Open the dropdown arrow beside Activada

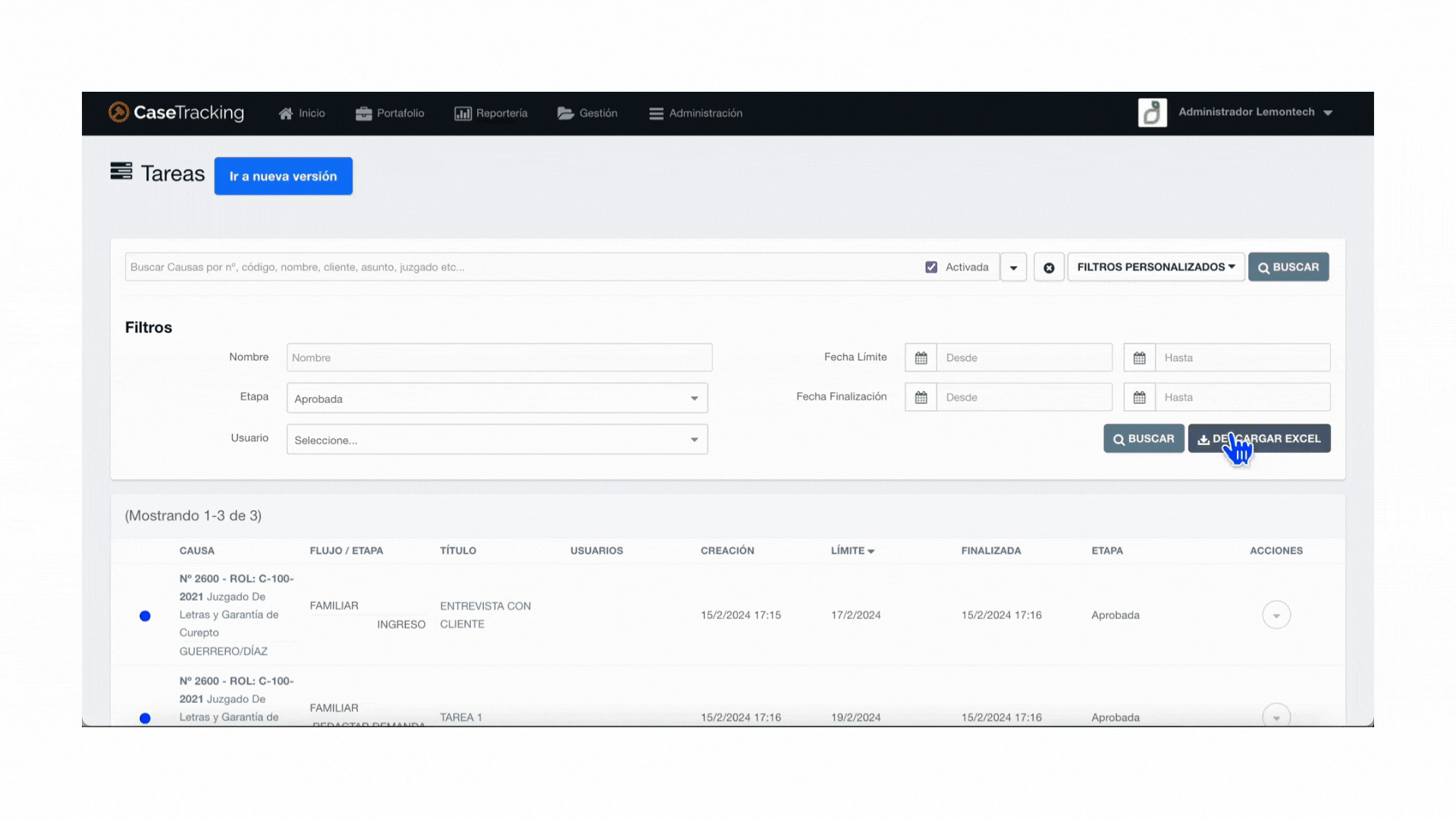1013,267
